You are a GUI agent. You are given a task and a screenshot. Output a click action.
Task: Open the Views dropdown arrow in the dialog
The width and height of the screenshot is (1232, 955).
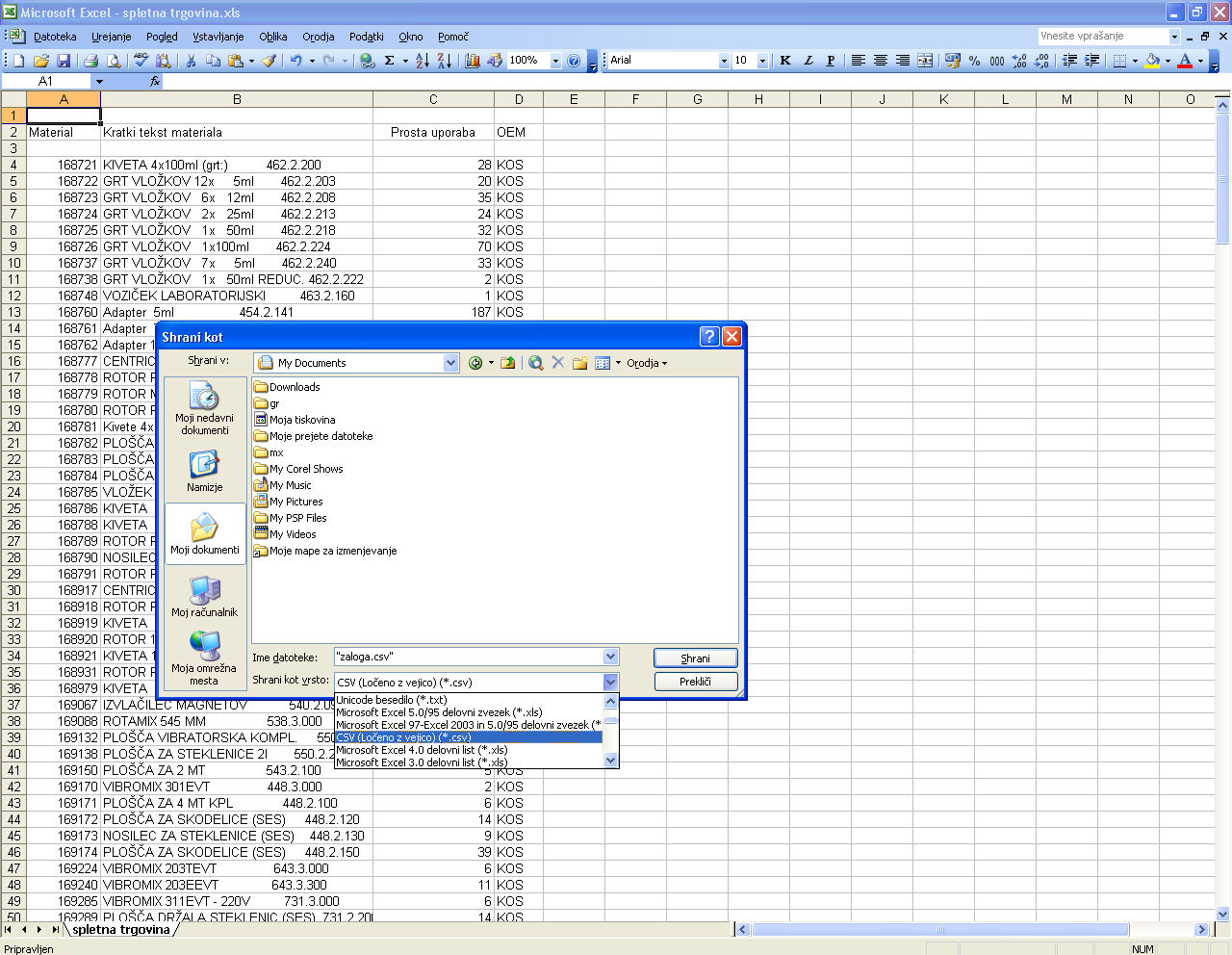coord(618,363)
